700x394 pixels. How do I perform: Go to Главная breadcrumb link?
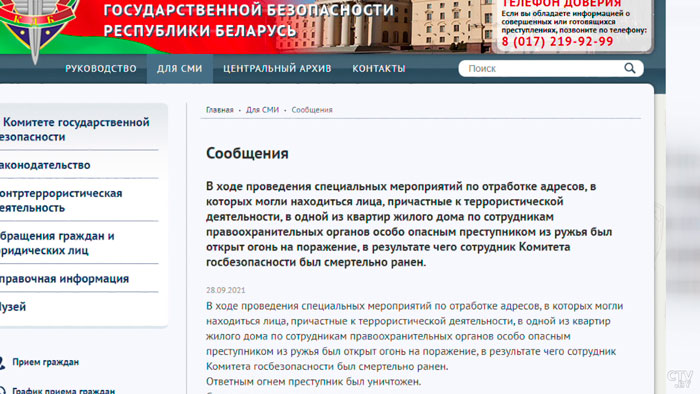click(220, 110)
